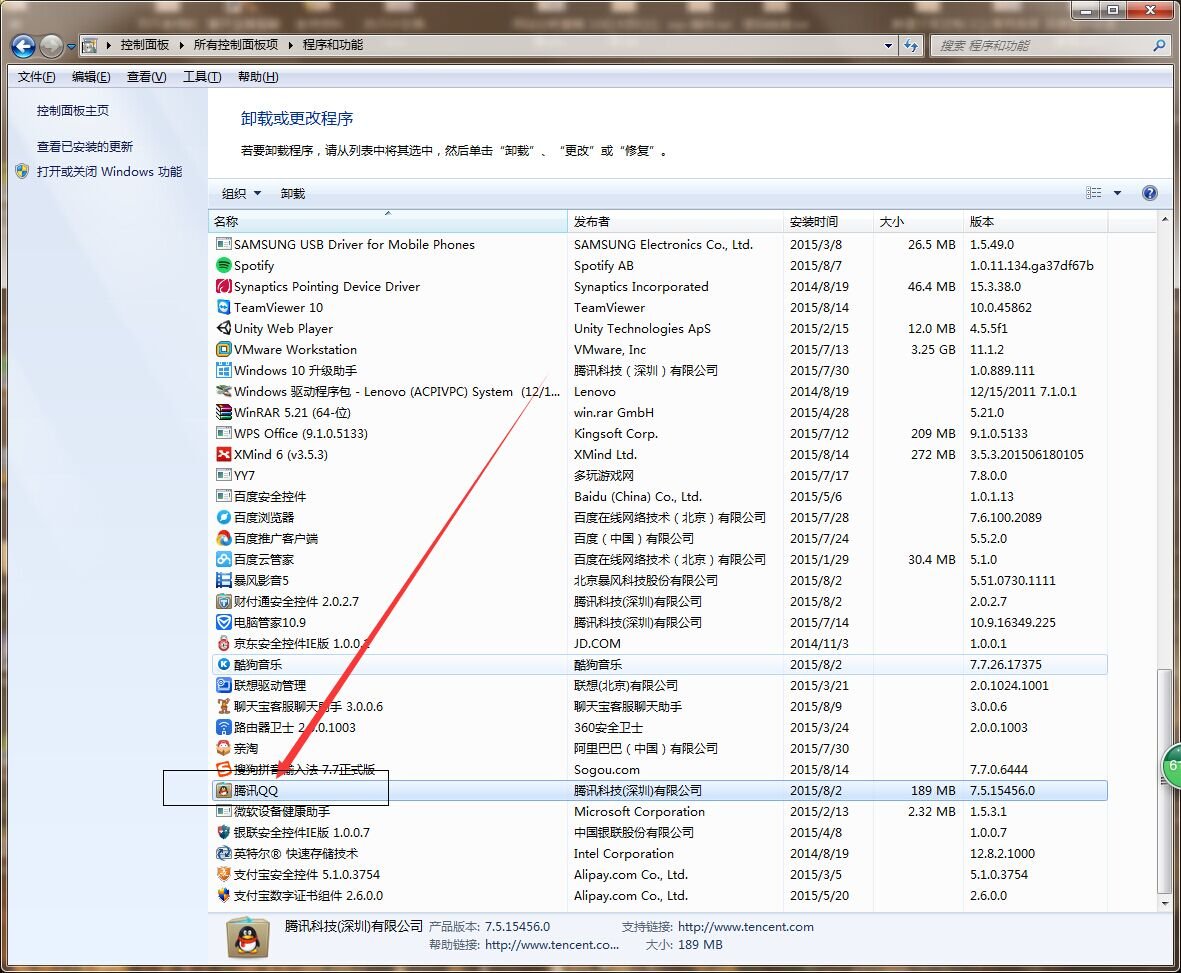
Task: Open 打开或关闭 Windows 功能 link
Action: [x=109, y=172]
